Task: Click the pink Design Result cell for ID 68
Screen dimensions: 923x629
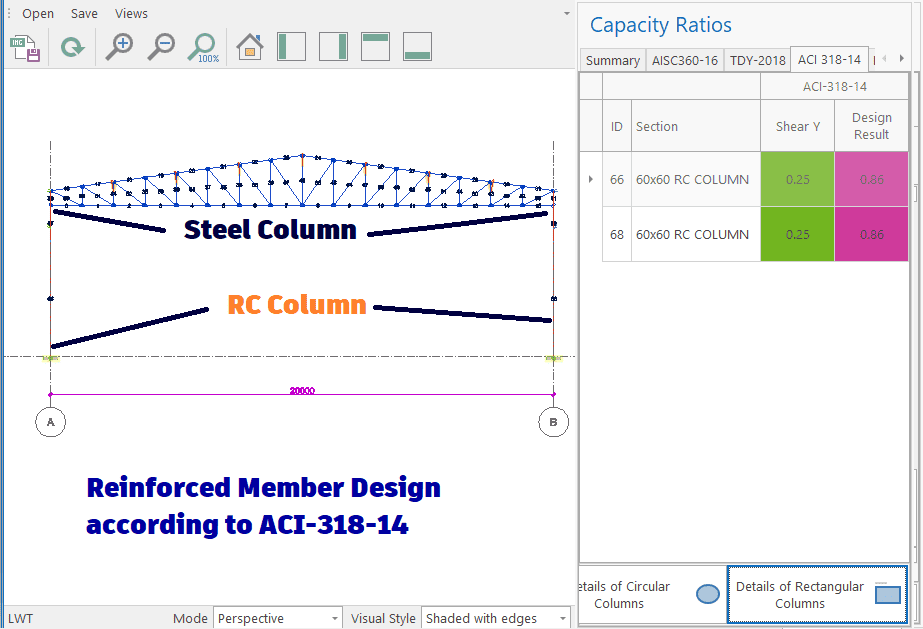Action: click(x=871, y=235)
